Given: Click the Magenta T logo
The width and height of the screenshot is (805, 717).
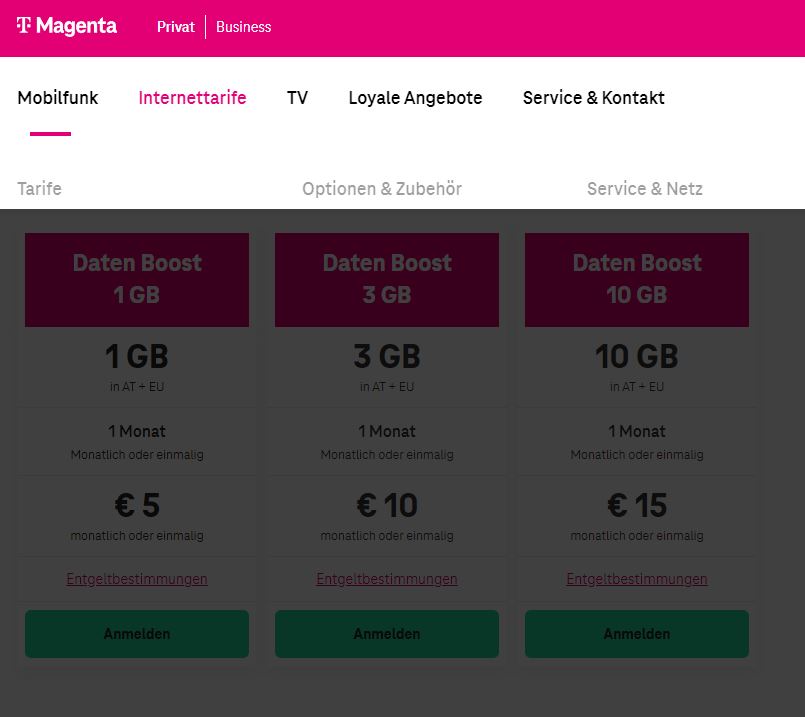Looking at the screenshot, I should point(67,26).
